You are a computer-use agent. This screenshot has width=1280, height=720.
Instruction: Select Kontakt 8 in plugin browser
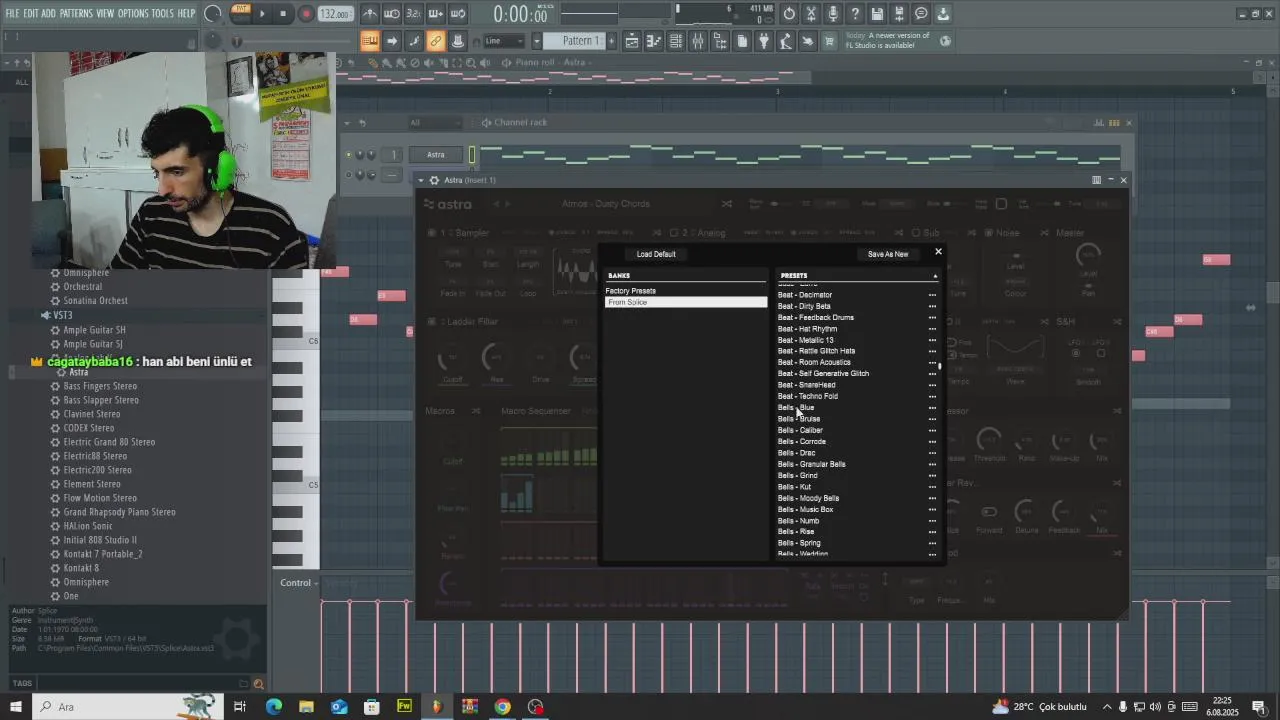click(x=81, y=568)
